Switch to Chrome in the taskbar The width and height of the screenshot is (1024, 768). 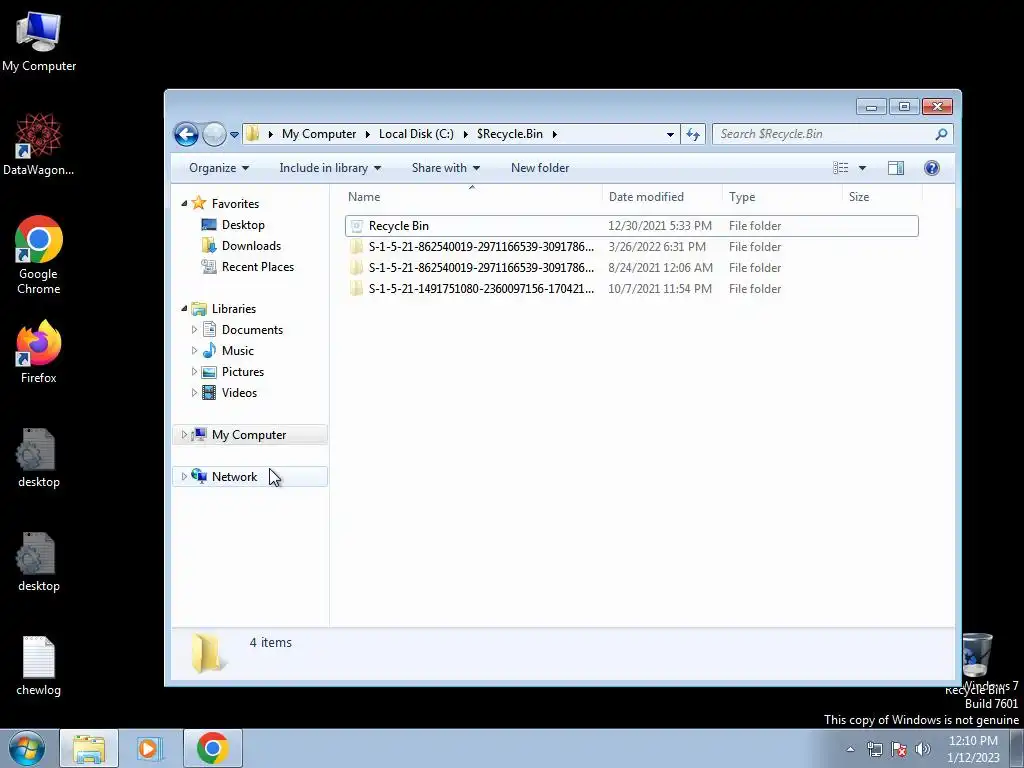[212, 748]
